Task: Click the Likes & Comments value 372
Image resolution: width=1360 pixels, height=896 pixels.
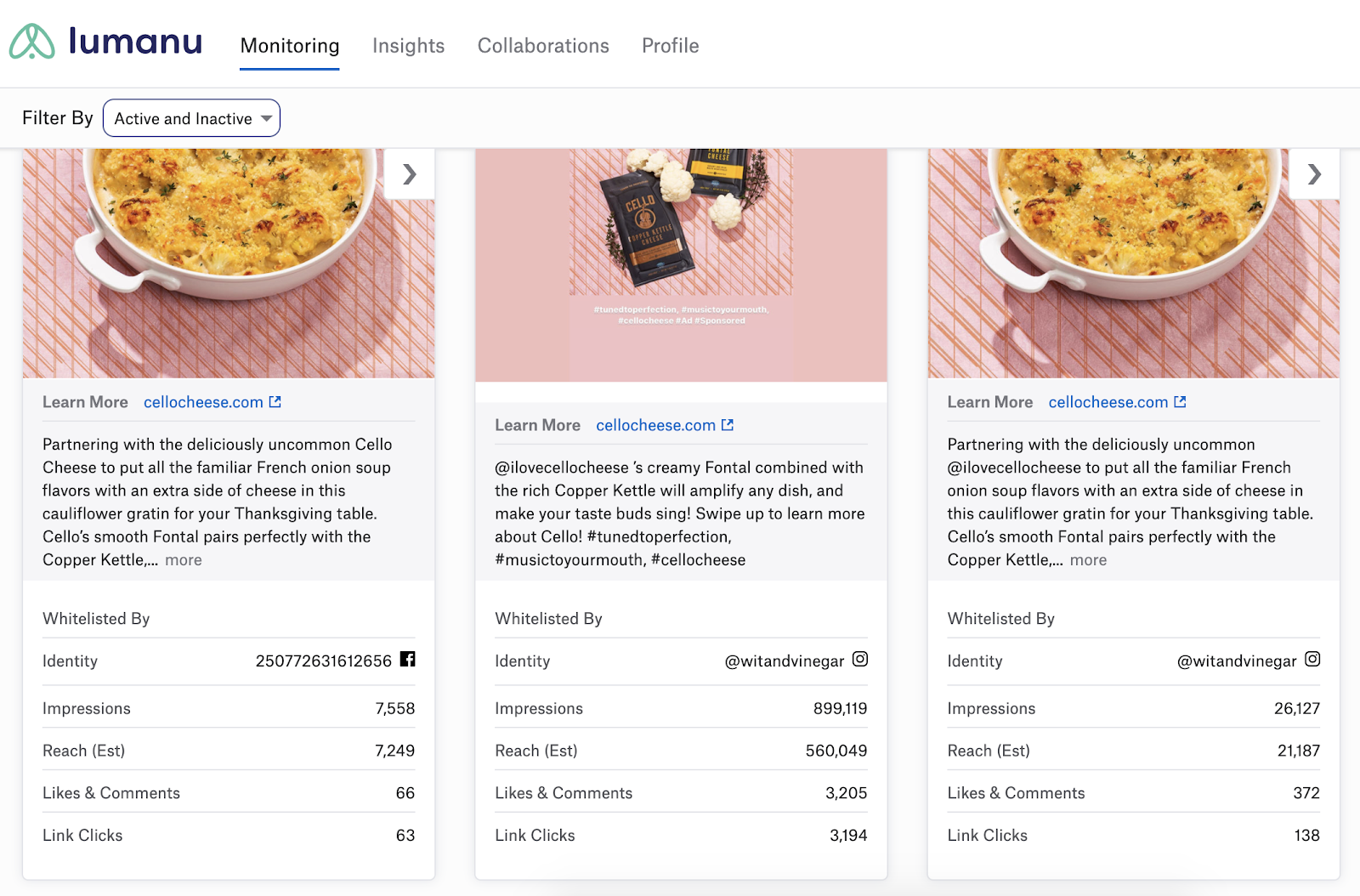Action: [1306, 793]
